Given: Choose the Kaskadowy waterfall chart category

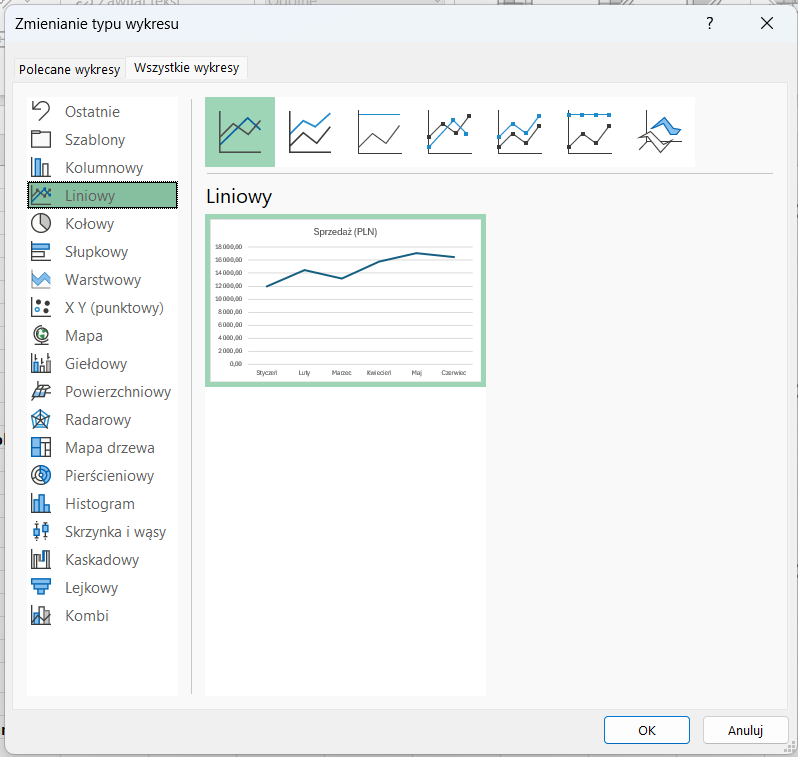Looking at the screenshot, I should (x=101, y=560).
